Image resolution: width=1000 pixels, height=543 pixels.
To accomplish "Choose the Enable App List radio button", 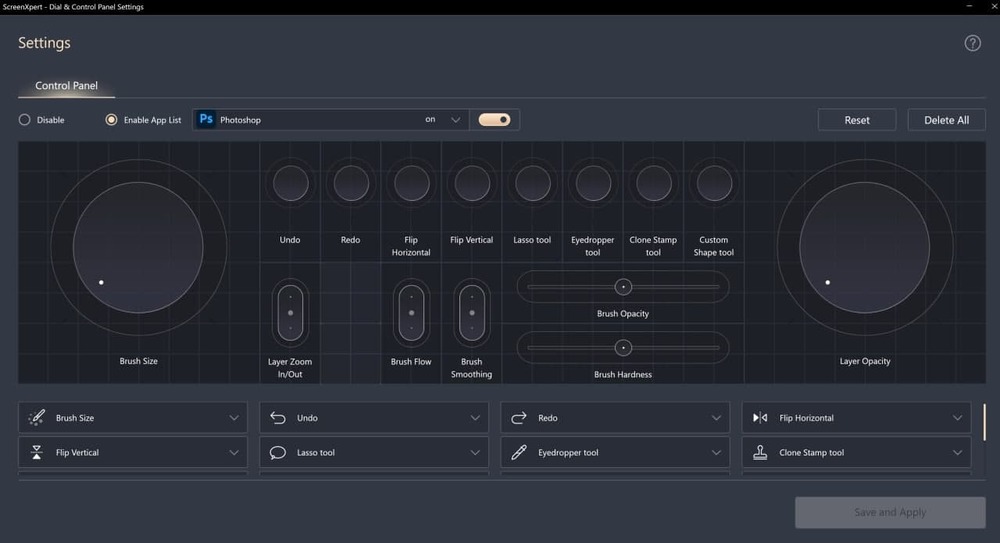I will tap(112, 120).
